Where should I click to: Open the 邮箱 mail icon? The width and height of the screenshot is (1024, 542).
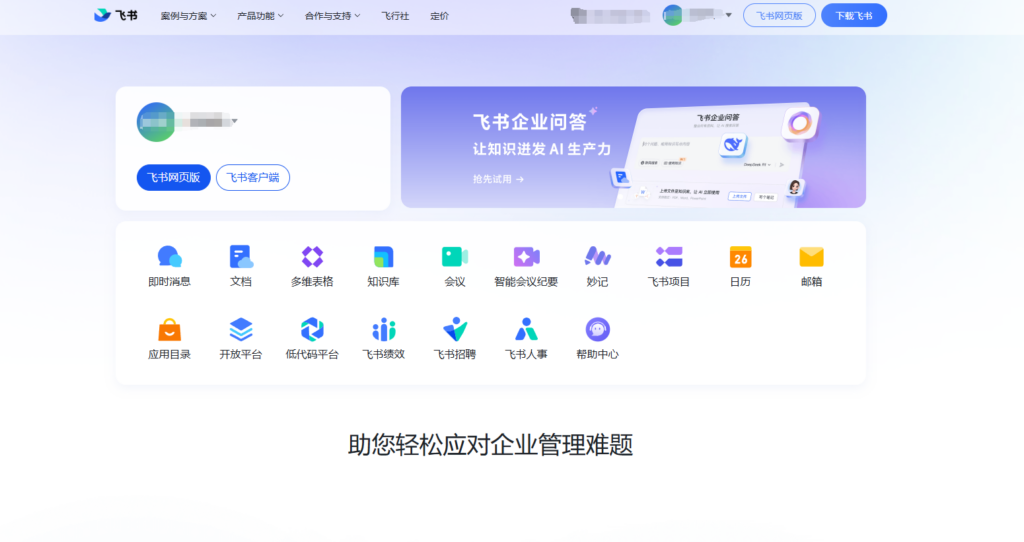pyautogui.click(x=811, y=257)
